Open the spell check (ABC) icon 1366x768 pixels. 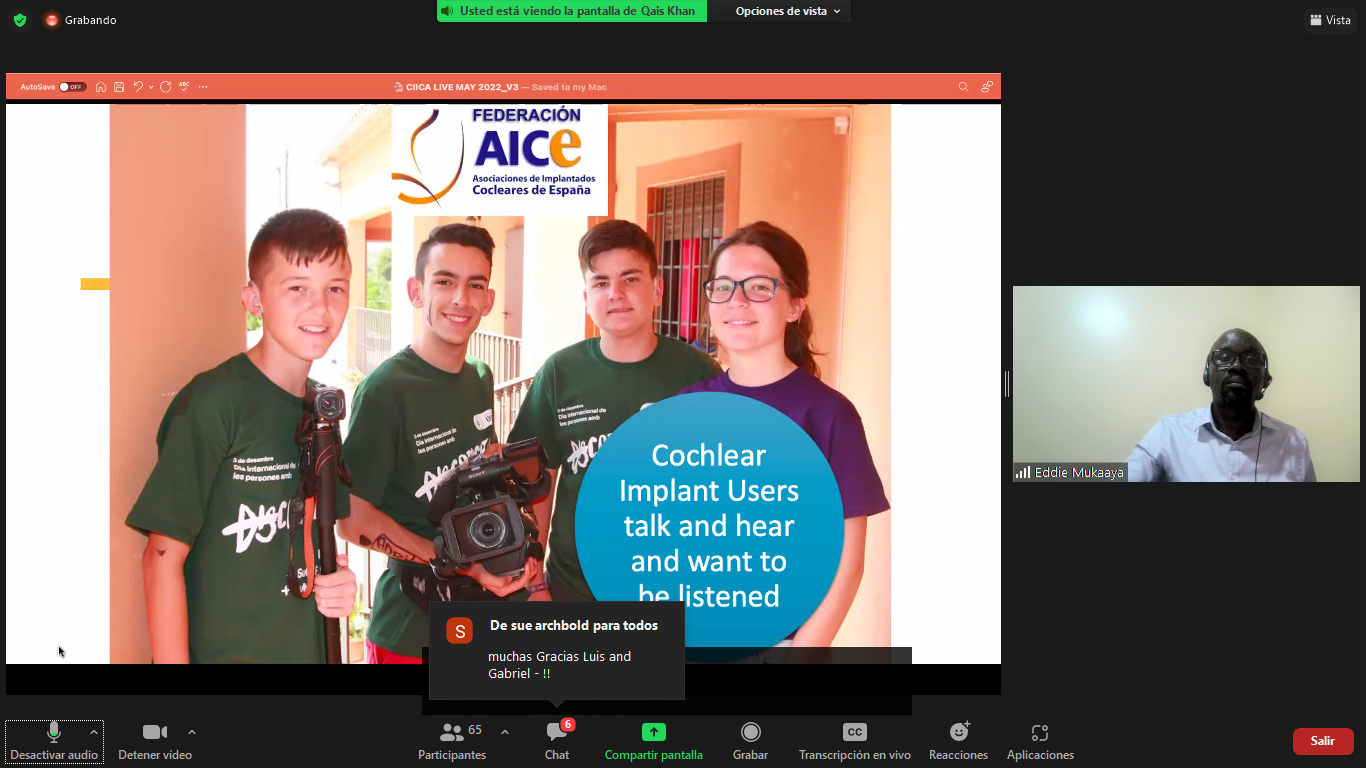pos(184,87)
